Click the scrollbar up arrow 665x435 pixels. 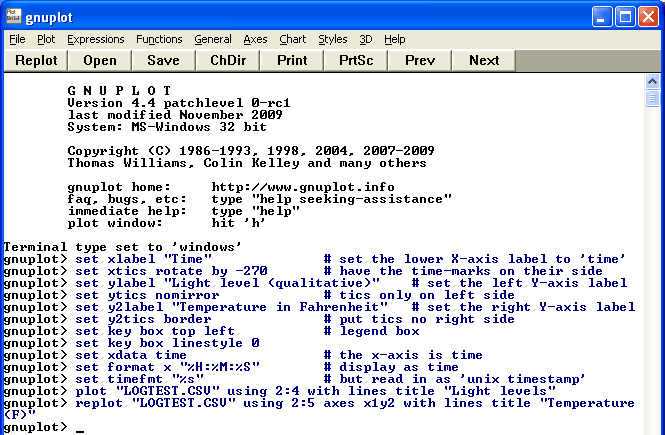coord(652,84)
